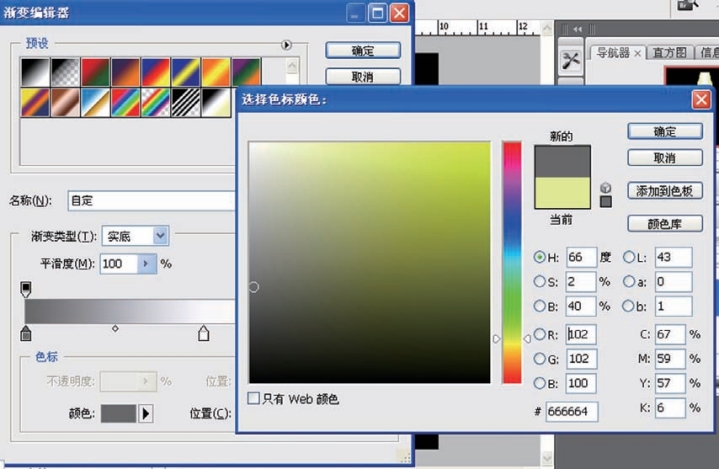Click the web-safe cube warning icon
The height and width of the screenshot is (469, 719).
(606, 188)
